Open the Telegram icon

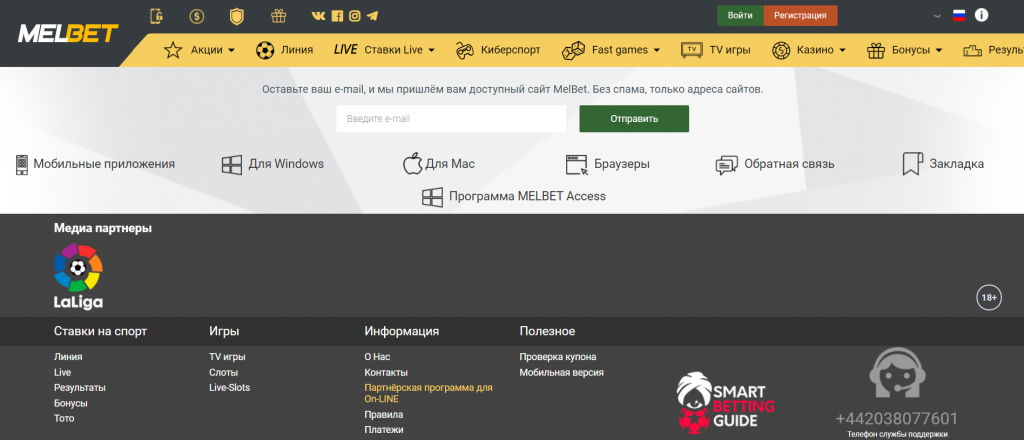coord(372,16)
